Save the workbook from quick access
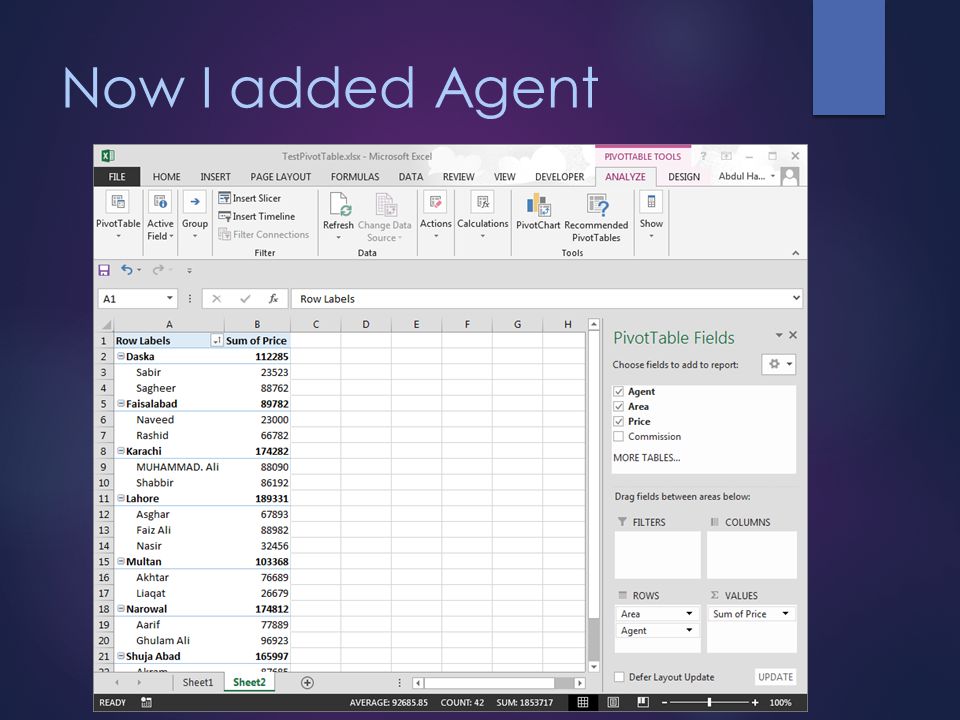Image resolution: width=960 pixels, height=720 pixels. [x=104, y=270]
